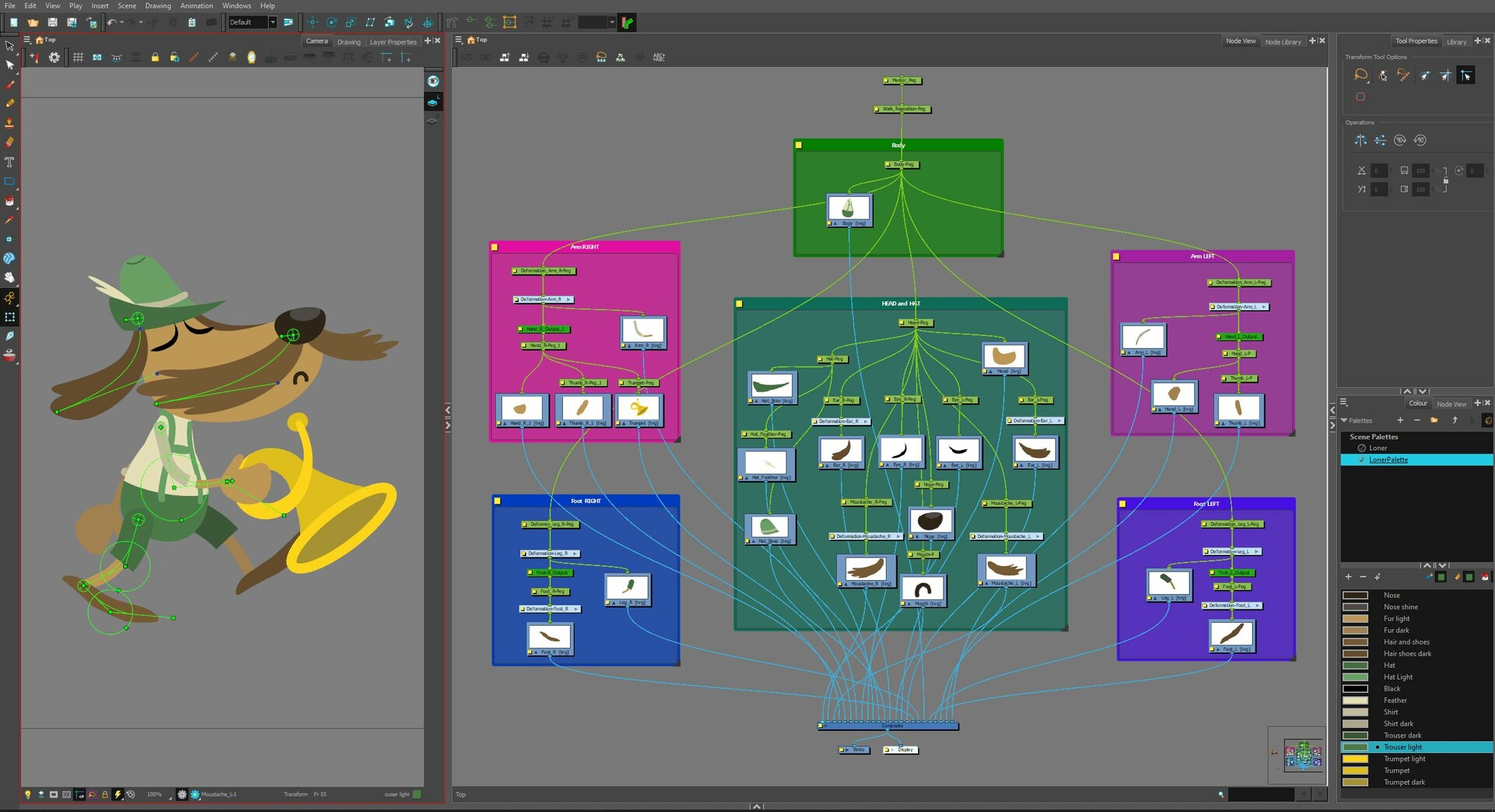Click the Open Scene folder icon

click(33, 23)
